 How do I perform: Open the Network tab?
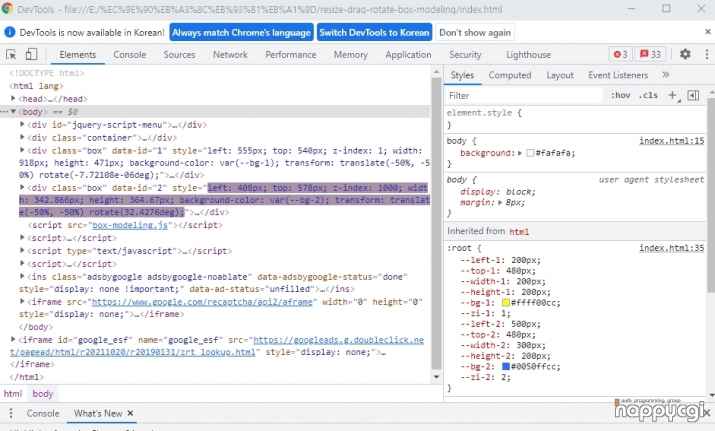230,54
